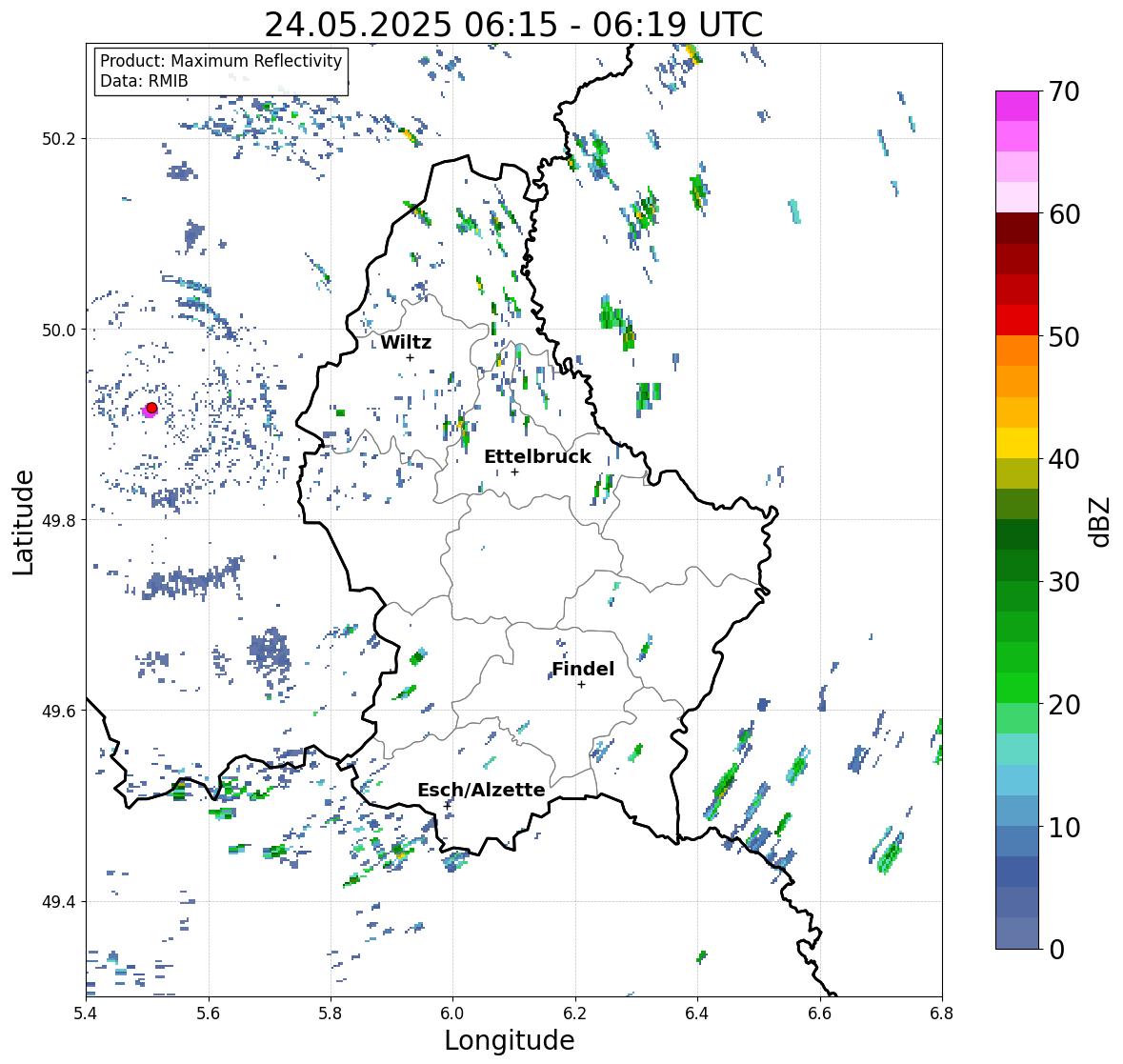Pick the cyan colorbar segment near 15
This screenshot has width=1123, height=1064.
point(1017,749)
